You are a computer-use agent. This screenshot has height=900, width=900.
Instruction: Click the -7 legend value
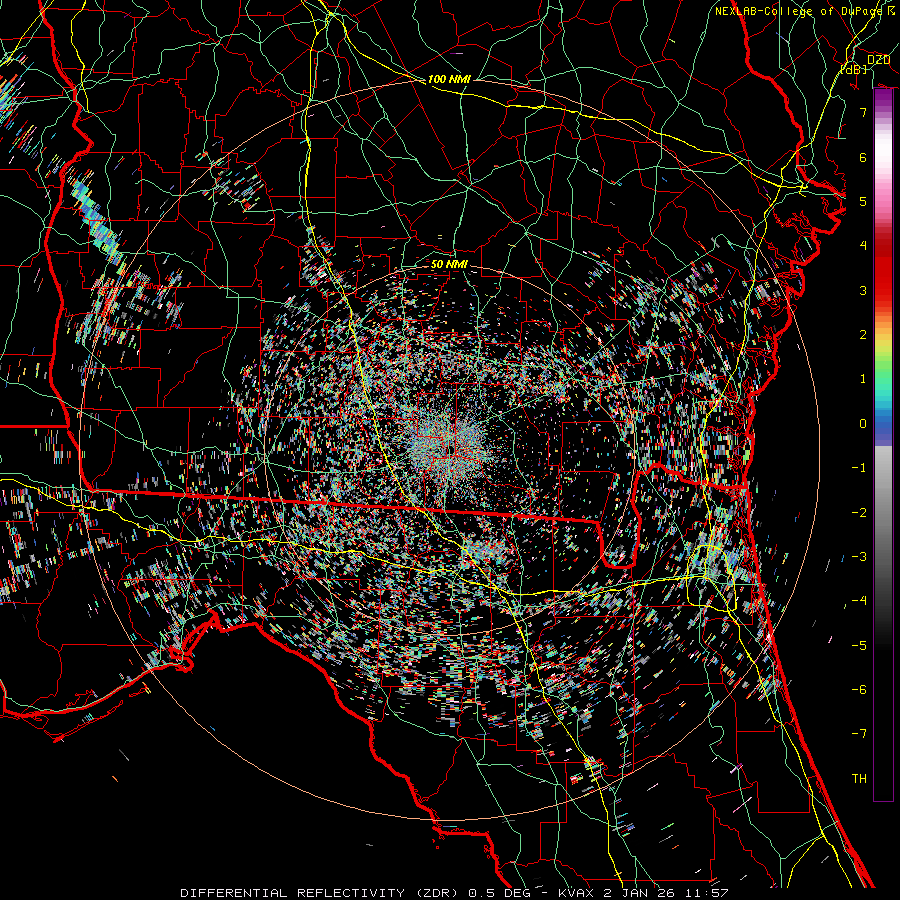click(859, 734)
